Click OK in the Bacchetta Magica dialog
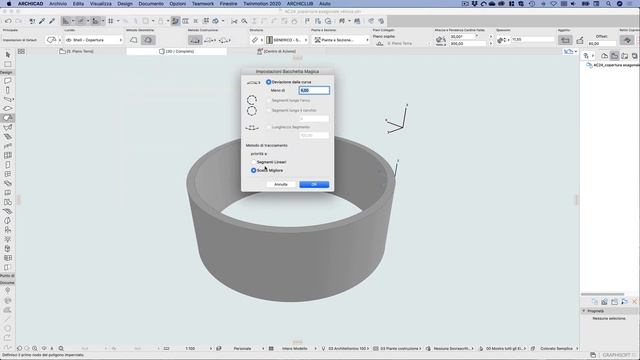This screenshot has height=360, width=640. [x=314, y=184]
